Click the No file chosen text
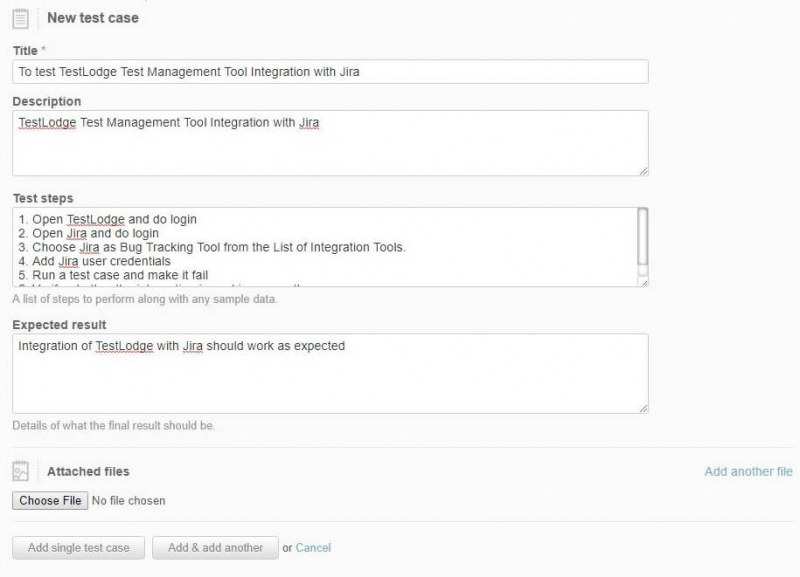 [x=128, y=500]
